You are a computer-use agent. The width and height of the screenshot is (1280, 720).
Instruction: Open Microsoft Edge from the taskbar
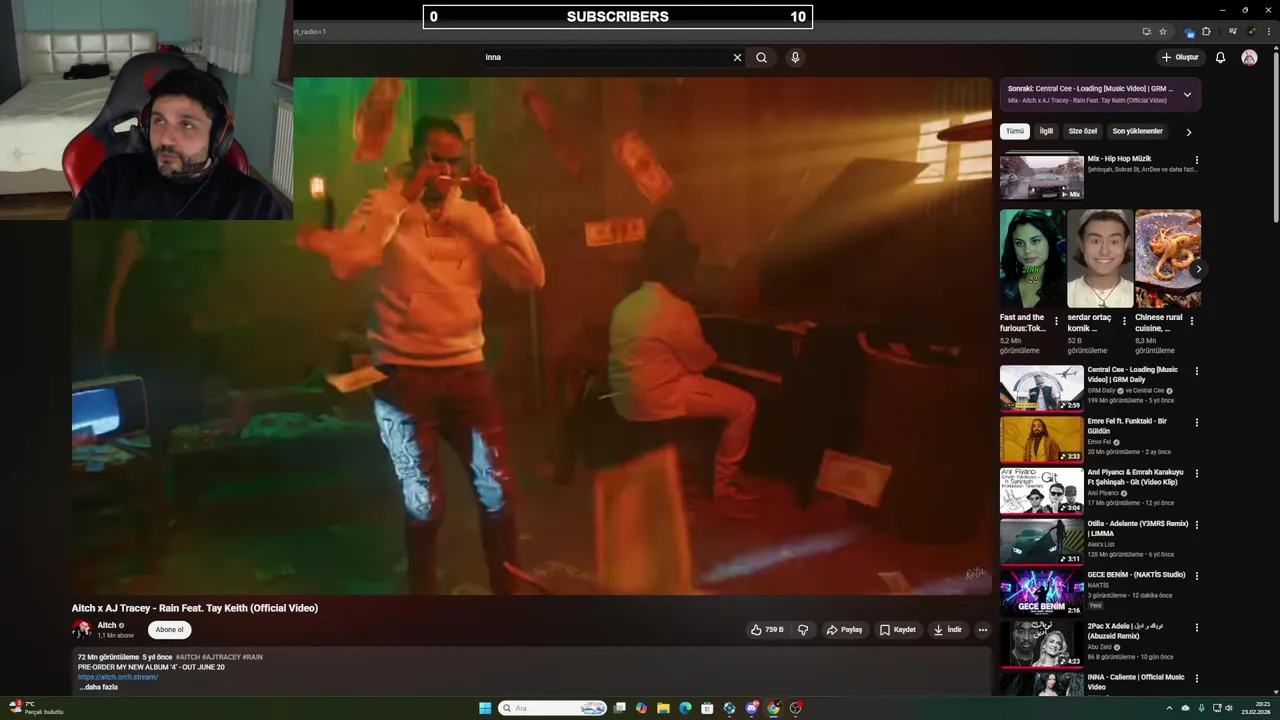pyautogui.click(x=685, y=708)
